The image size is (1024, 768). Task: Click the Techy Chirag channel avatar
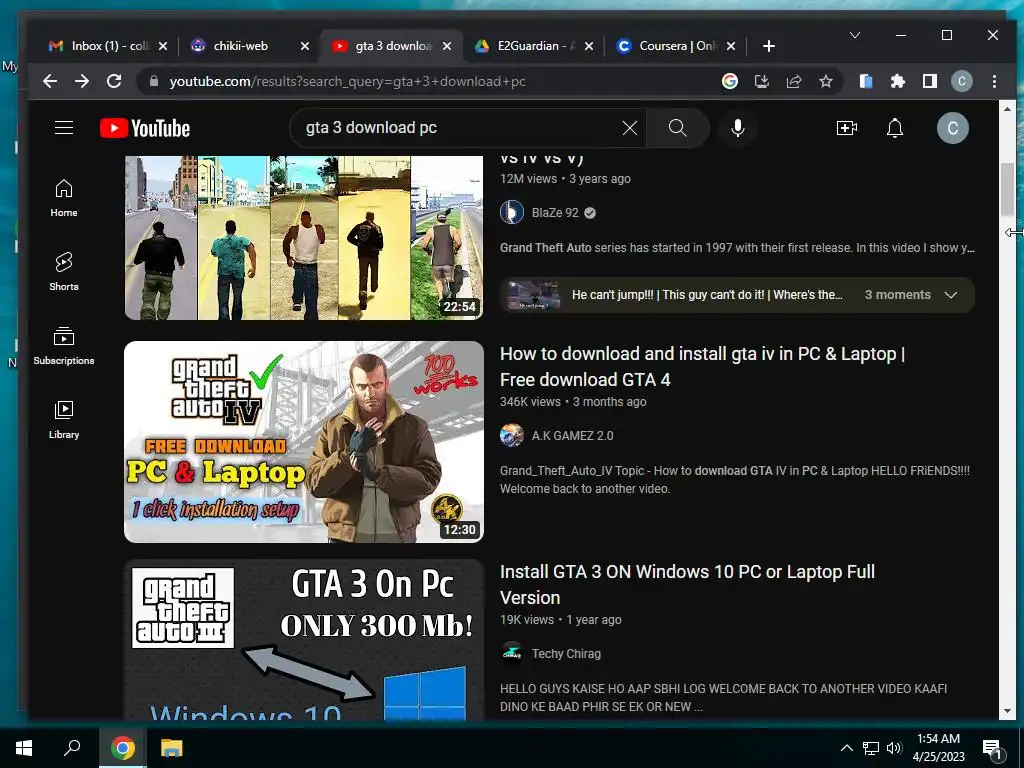click(512, 653)
